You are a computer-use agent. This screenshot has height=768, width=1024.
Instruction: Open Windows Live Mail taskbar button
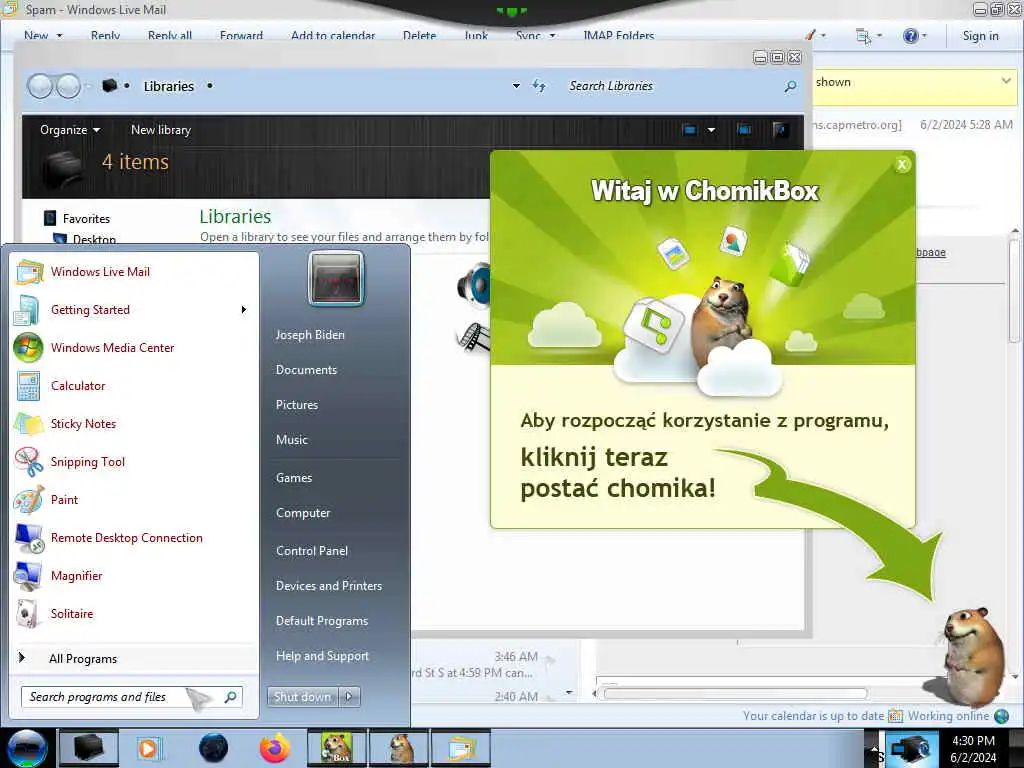coord(461,748)
